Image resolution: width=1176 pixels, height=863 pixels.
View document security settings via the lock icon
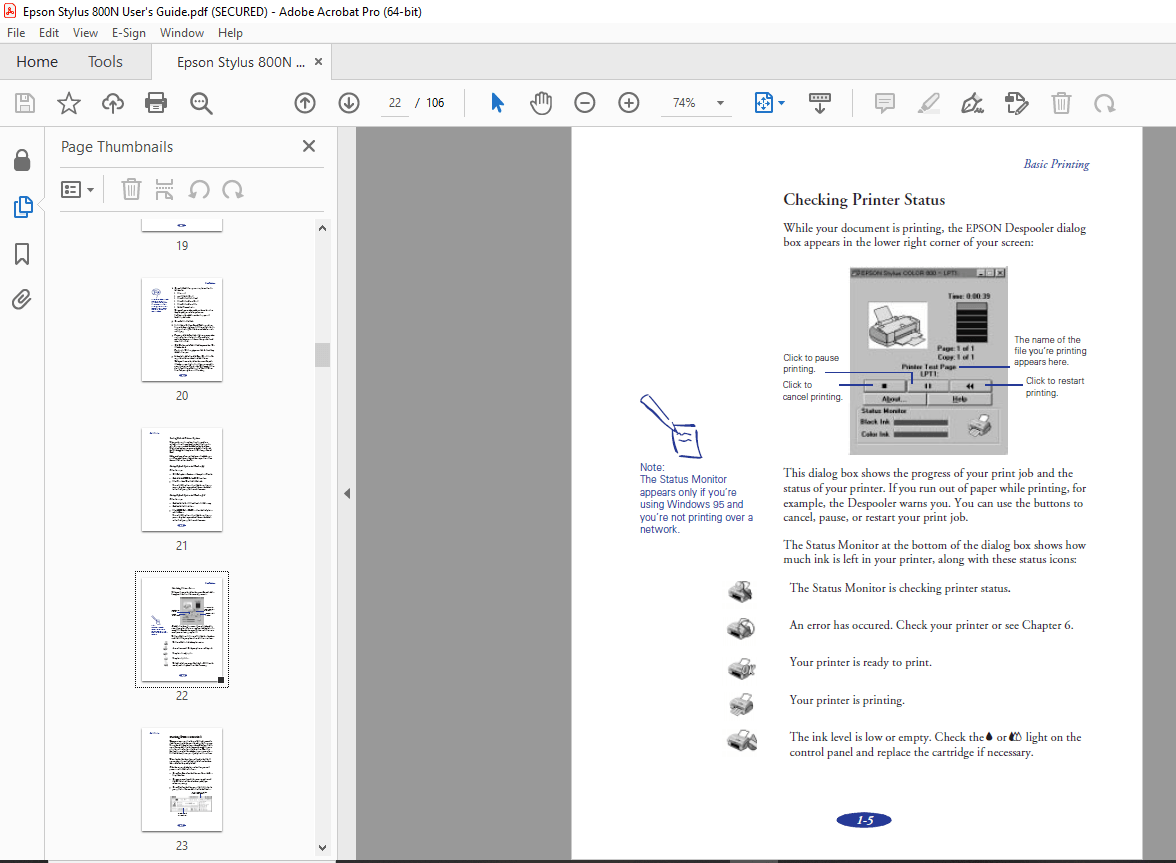(22, 160)
